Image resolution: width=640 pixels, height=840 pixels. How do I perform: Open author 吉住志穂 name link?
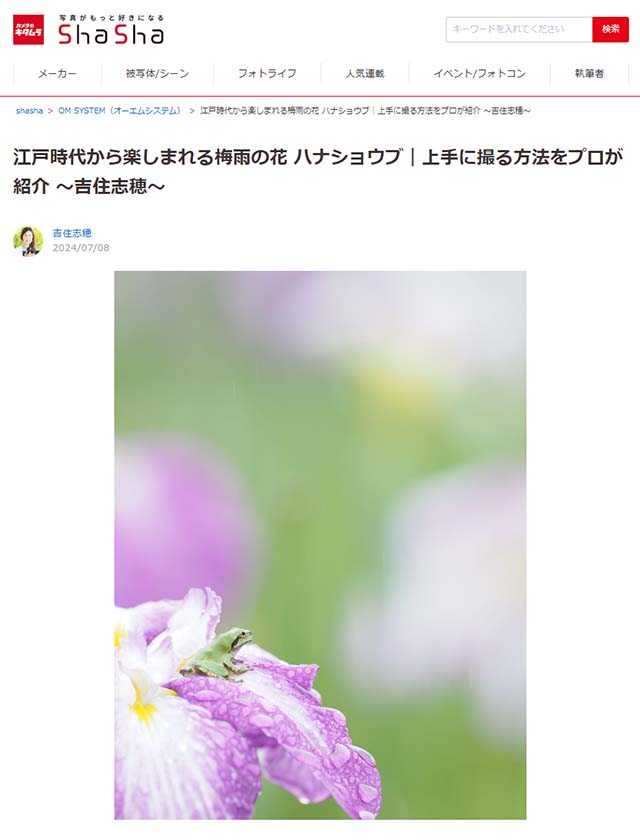(x=72, y=233)
